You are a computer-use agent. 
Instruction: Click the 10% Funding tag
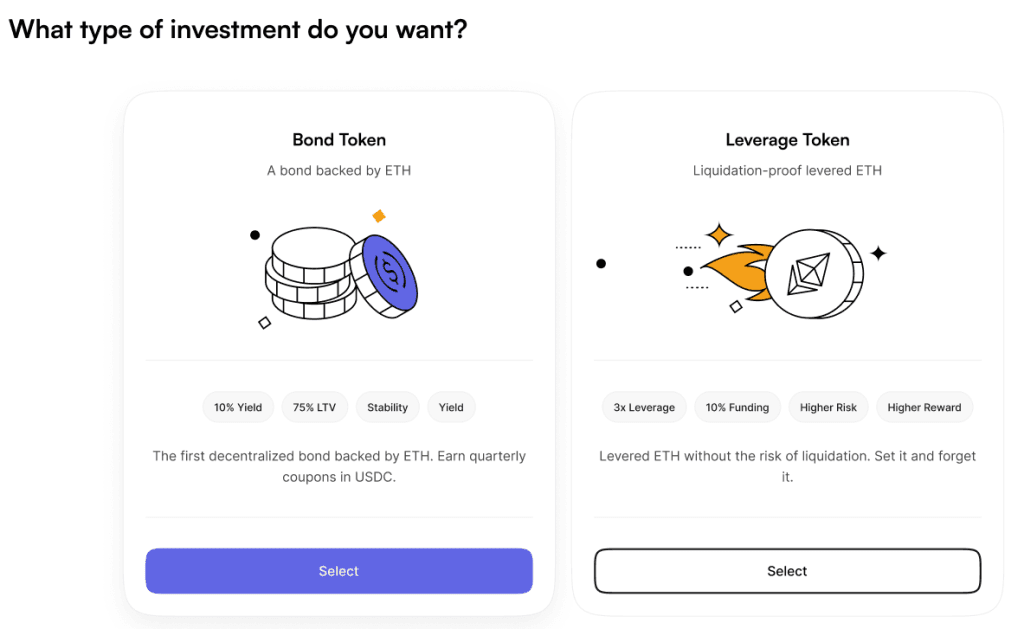pyautogui.click(x=737, y=408)
